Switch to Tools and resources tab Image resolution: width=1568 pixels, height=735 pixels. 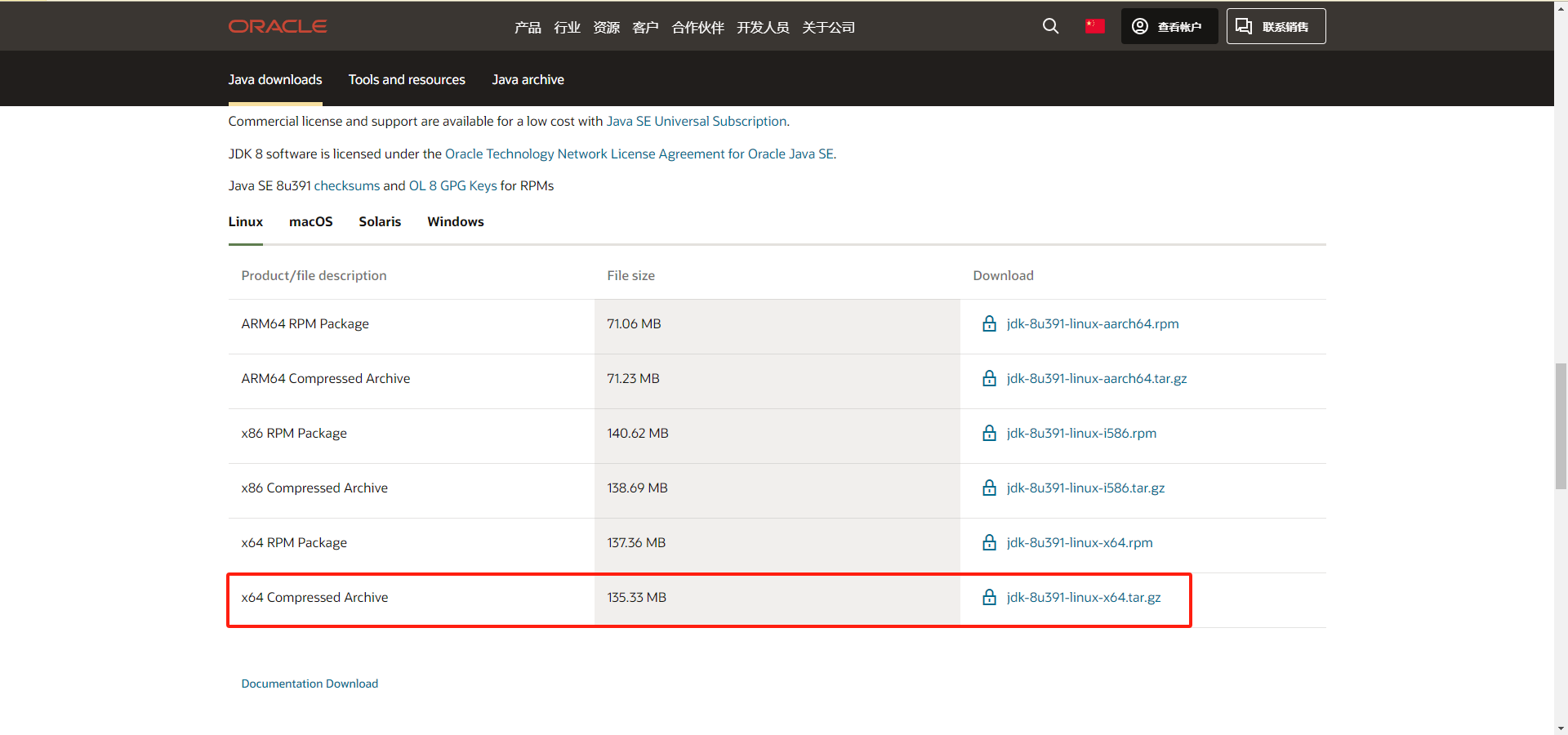click(407, 79)
